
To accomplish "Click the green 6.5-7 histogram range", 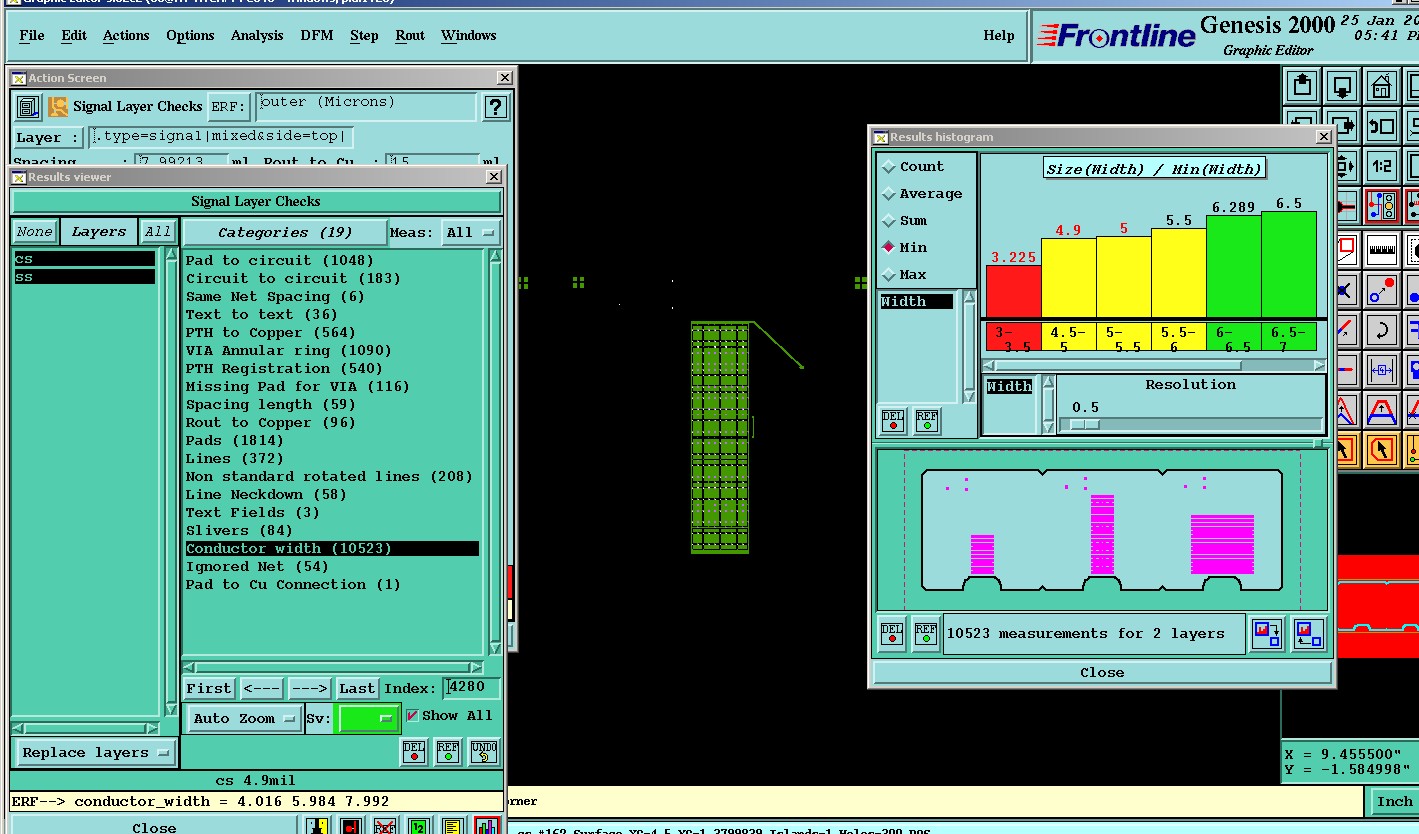I will pos(1288,337).
